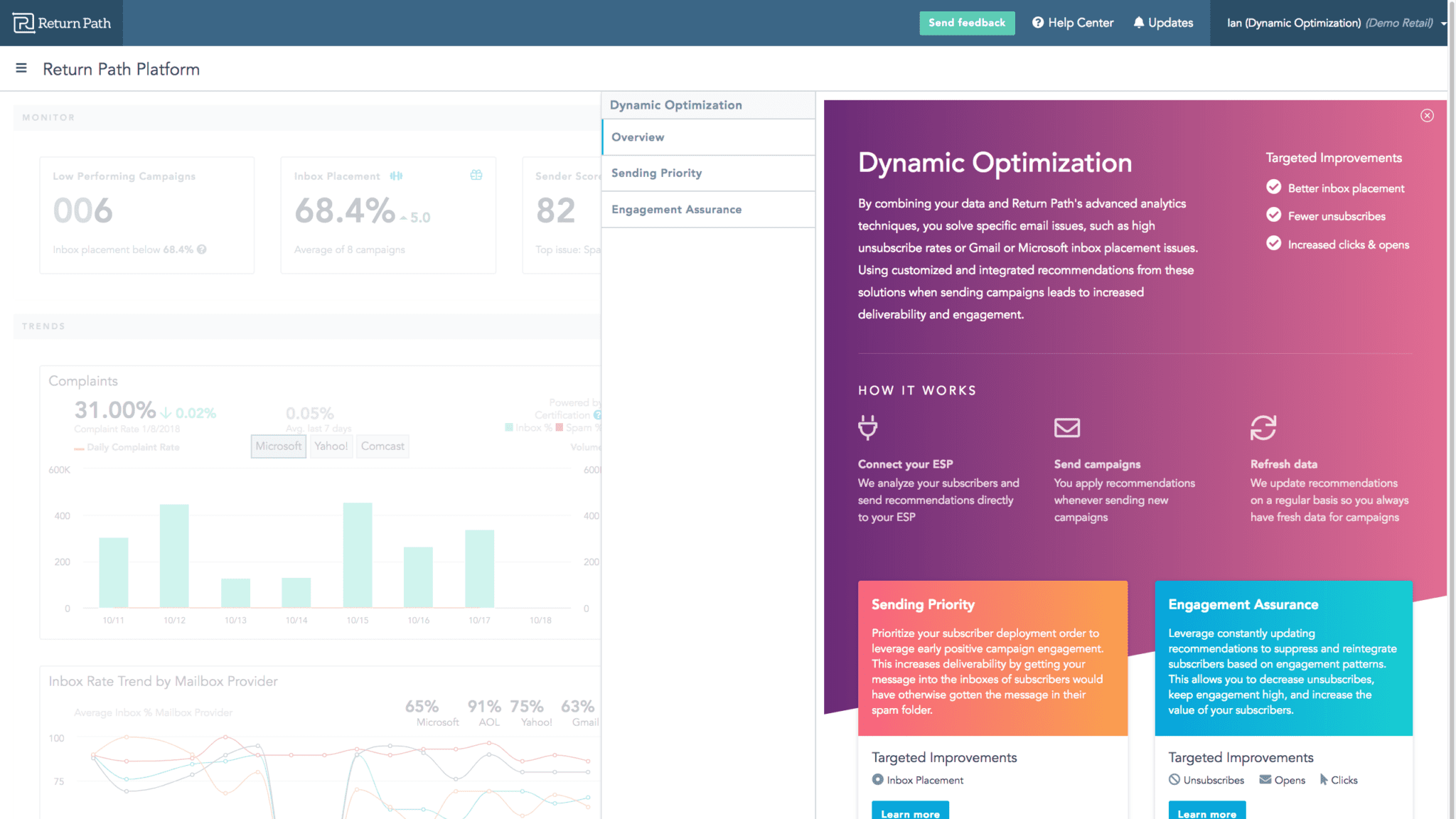
Task: Toggle the Microsoft filter in the Complaints chart
Action: pos(278,446)
